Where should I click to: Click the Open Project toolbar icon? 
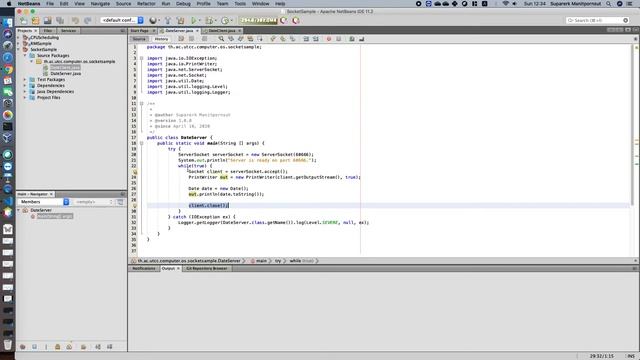pyautogui.click(x=47, y=20)
